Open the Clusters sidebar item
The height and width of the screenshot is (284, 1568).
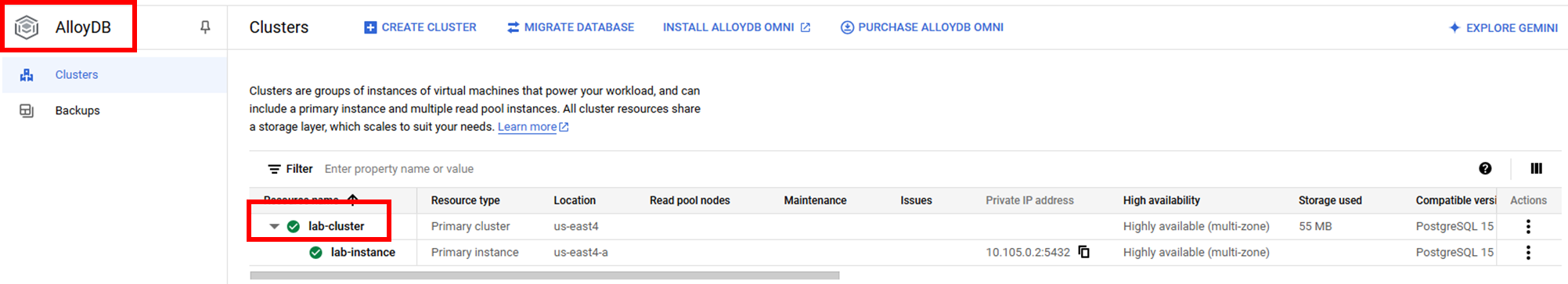pyautogui.click(x=114, y=74)
